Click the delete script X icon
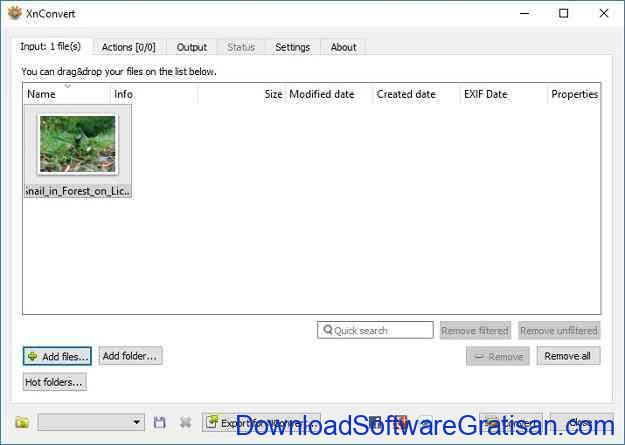This screenshot has height=445, width=625. coord(185,422)
